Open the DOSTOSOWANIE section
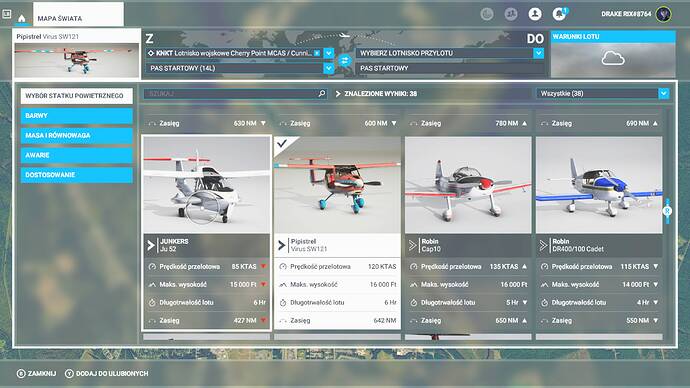 click(77, 175)
